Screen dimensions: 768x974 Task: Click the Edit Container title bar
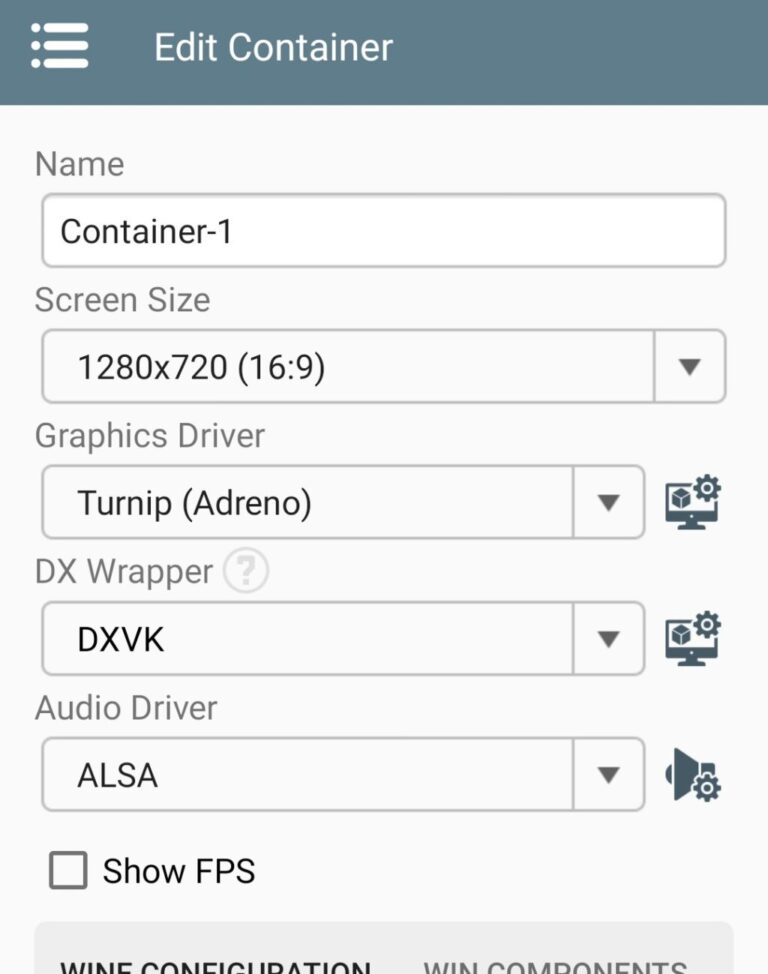[x=273, y=46]
